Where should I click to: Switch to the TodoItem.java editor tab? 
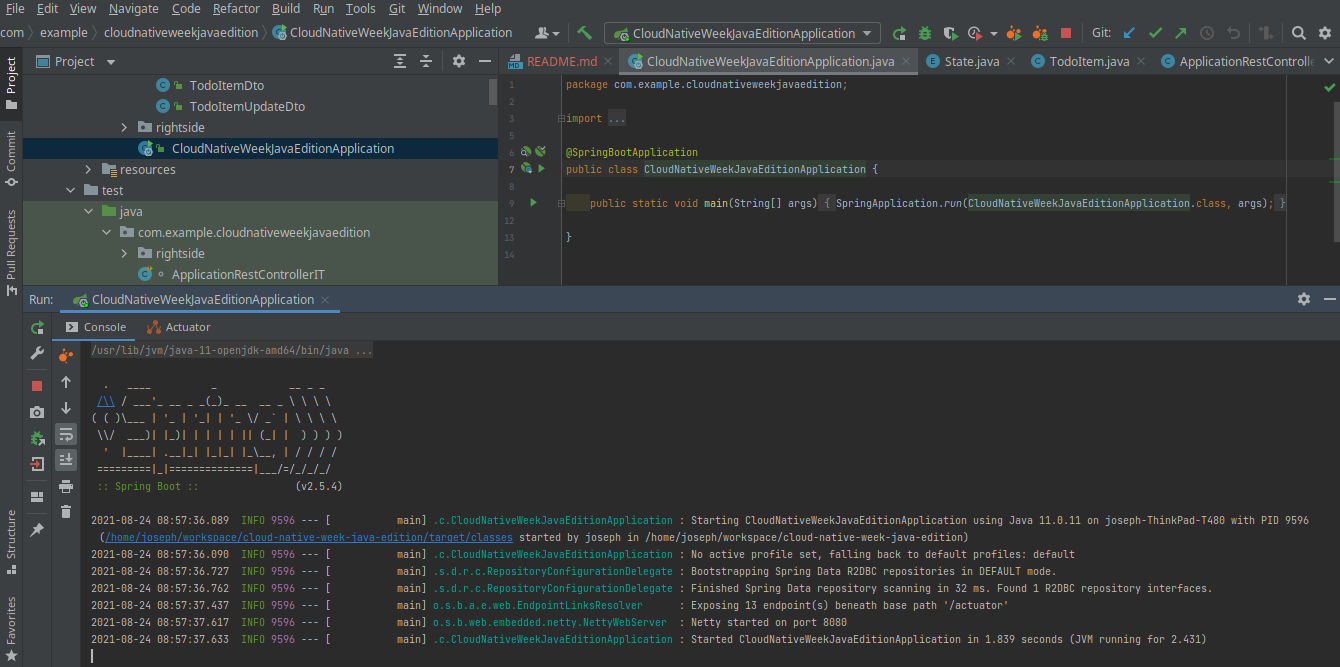[x=1088, y=62]
